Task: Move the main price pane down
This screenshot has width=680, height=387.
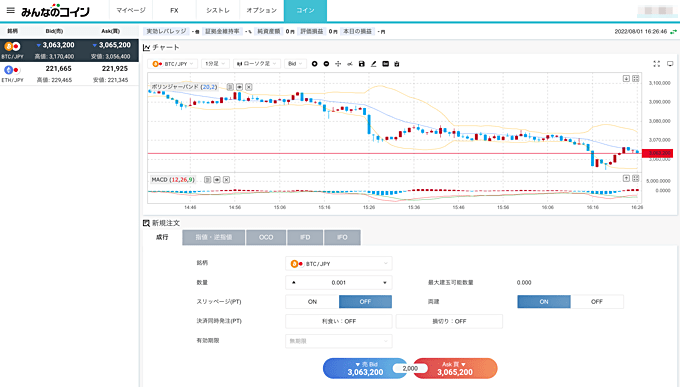Action: tap(626, 79)
